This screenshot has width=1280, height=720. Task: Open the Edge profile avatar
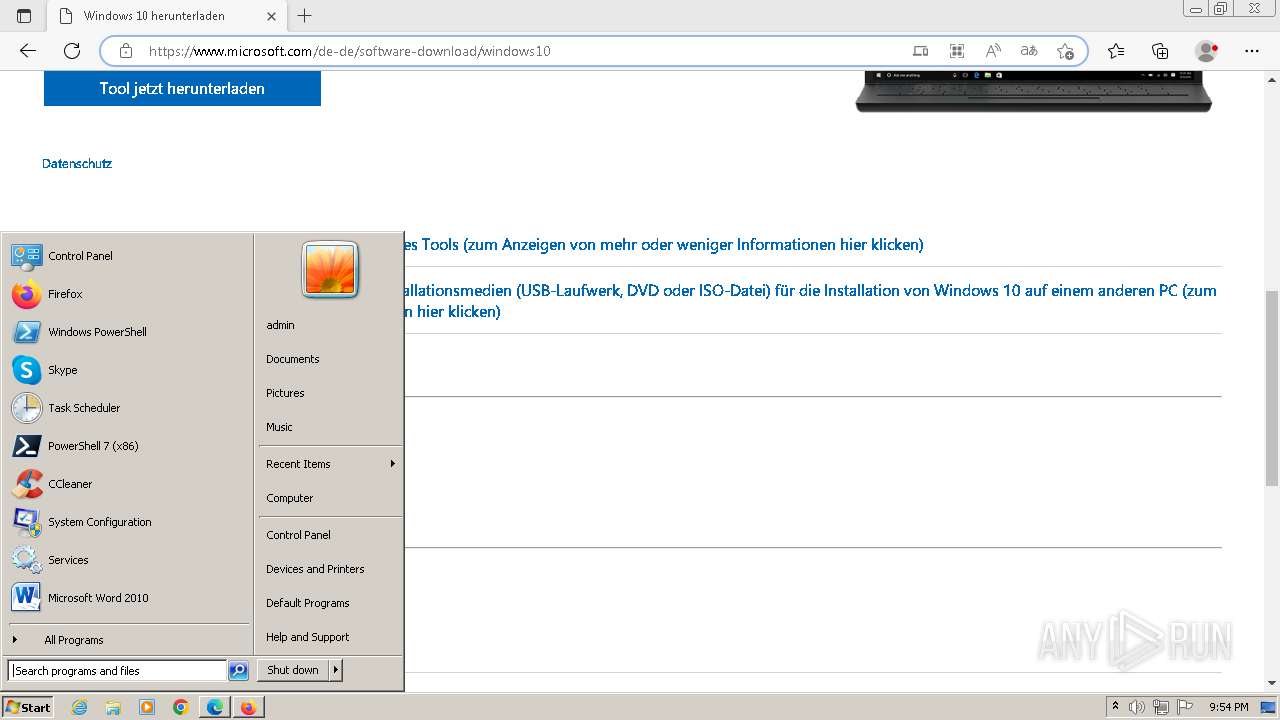click(x=1207, y=51)
